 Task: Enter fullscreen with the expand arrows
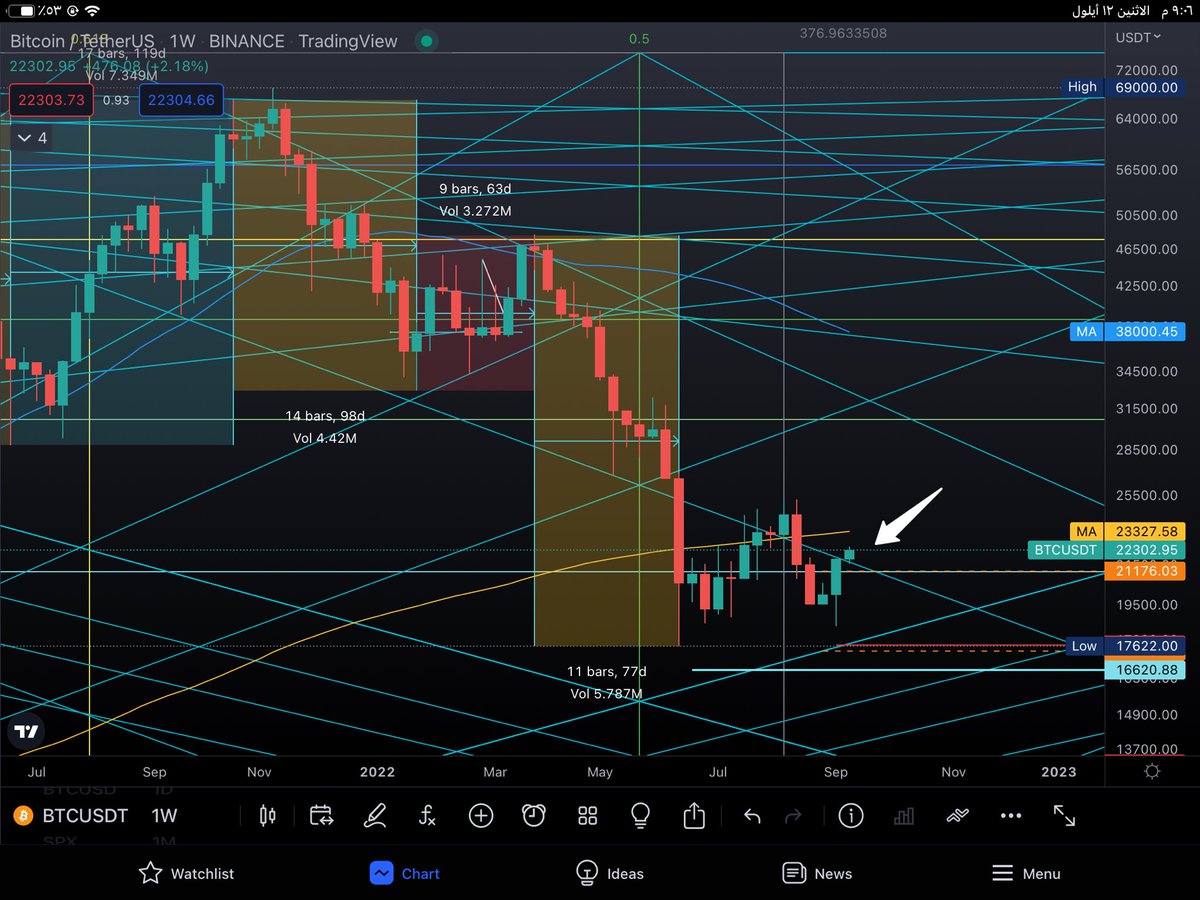point(1065,816)
